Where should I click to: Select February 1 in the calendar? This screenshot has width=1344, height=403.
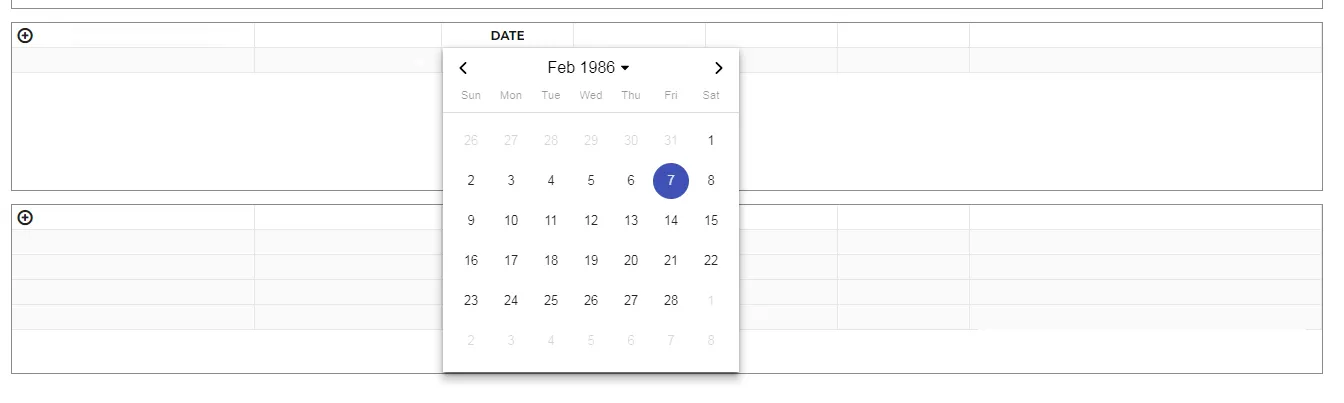pos(711,141)
